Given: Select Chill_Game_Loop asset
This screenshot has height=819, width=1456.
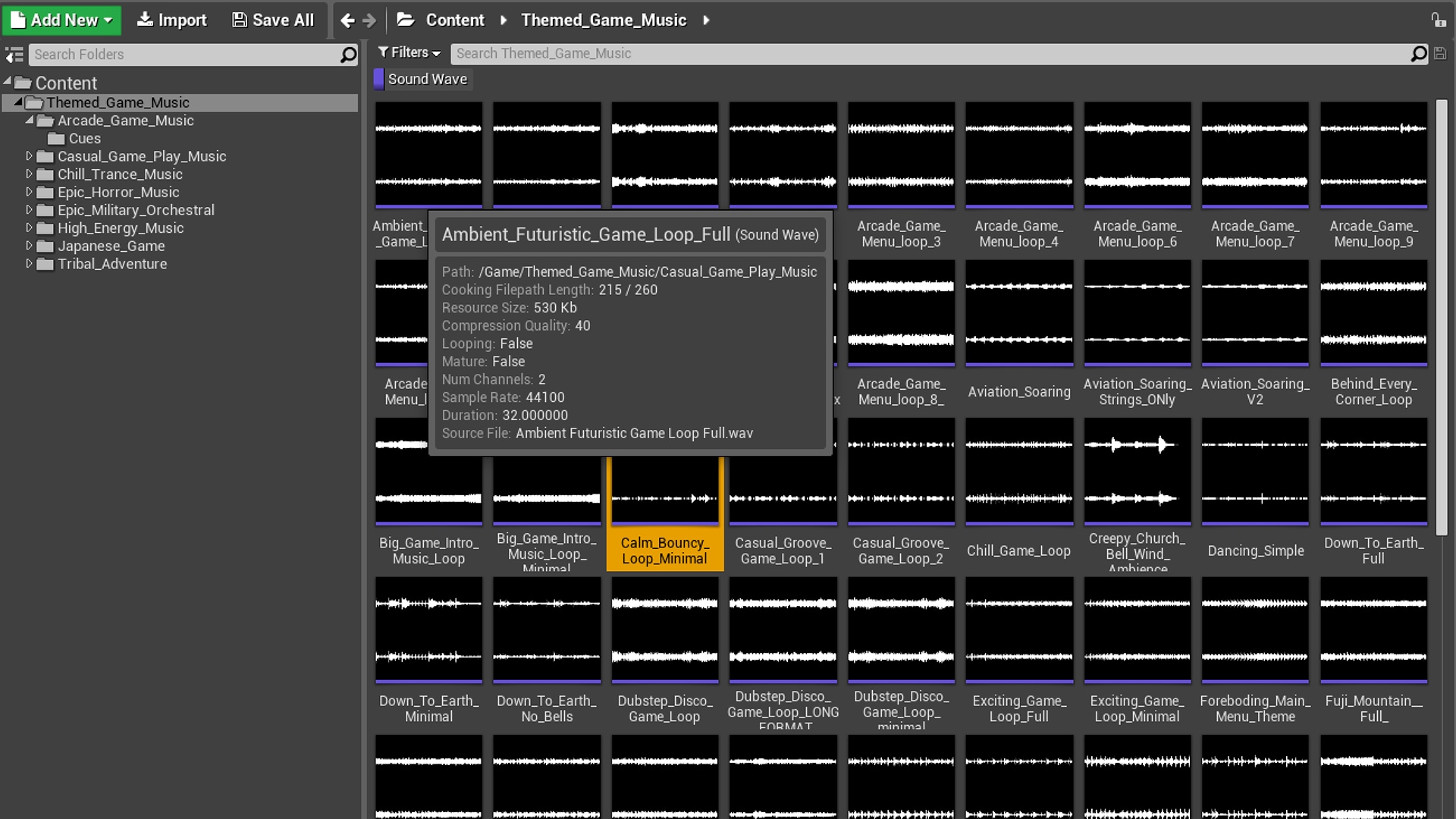Looking at the screenshot, I should (1018, 493).
